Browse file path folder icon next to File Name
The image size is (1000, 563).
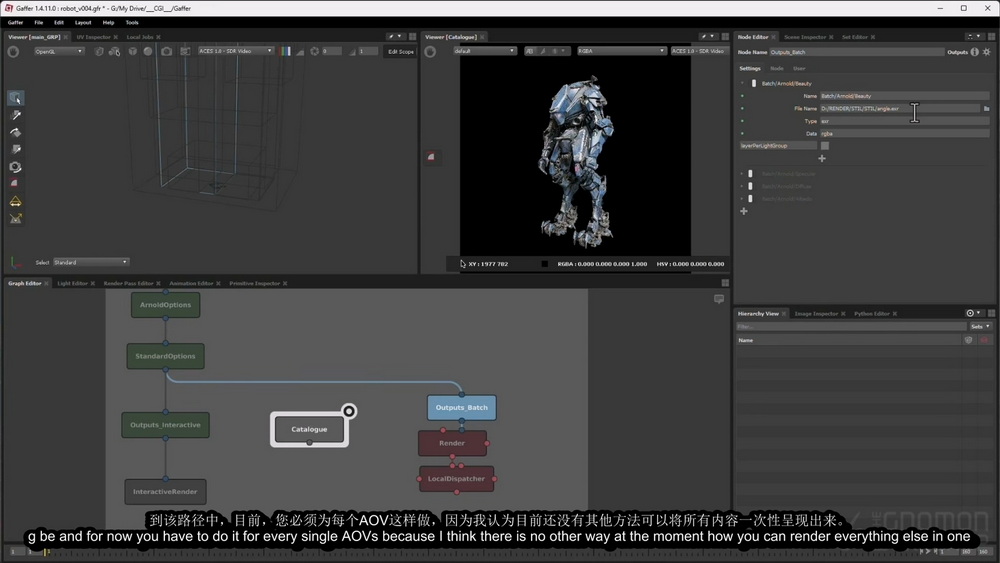(987, 108)
